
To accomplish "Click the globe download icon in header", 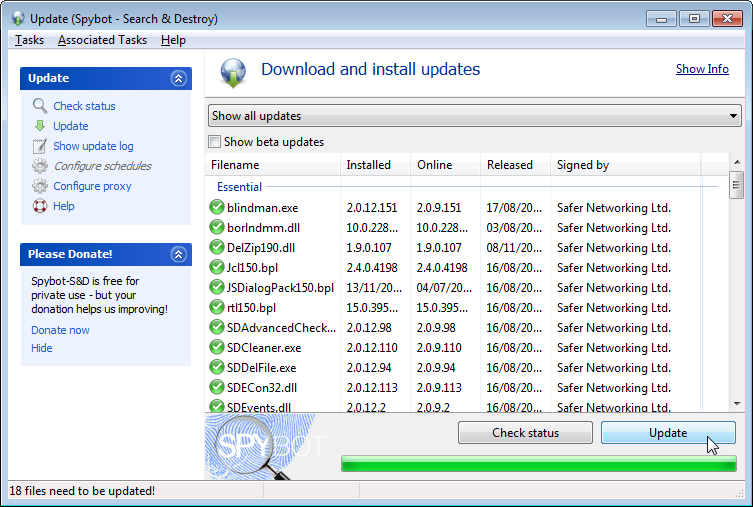I will [x=233, y=73].
